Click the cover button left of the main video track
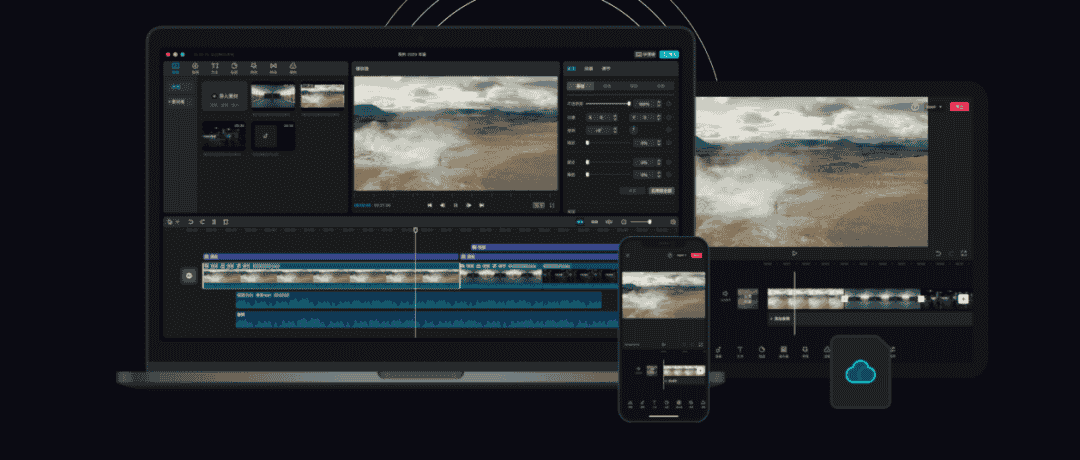The width and height of the screenshot is (1080, 460). [188, 275]
